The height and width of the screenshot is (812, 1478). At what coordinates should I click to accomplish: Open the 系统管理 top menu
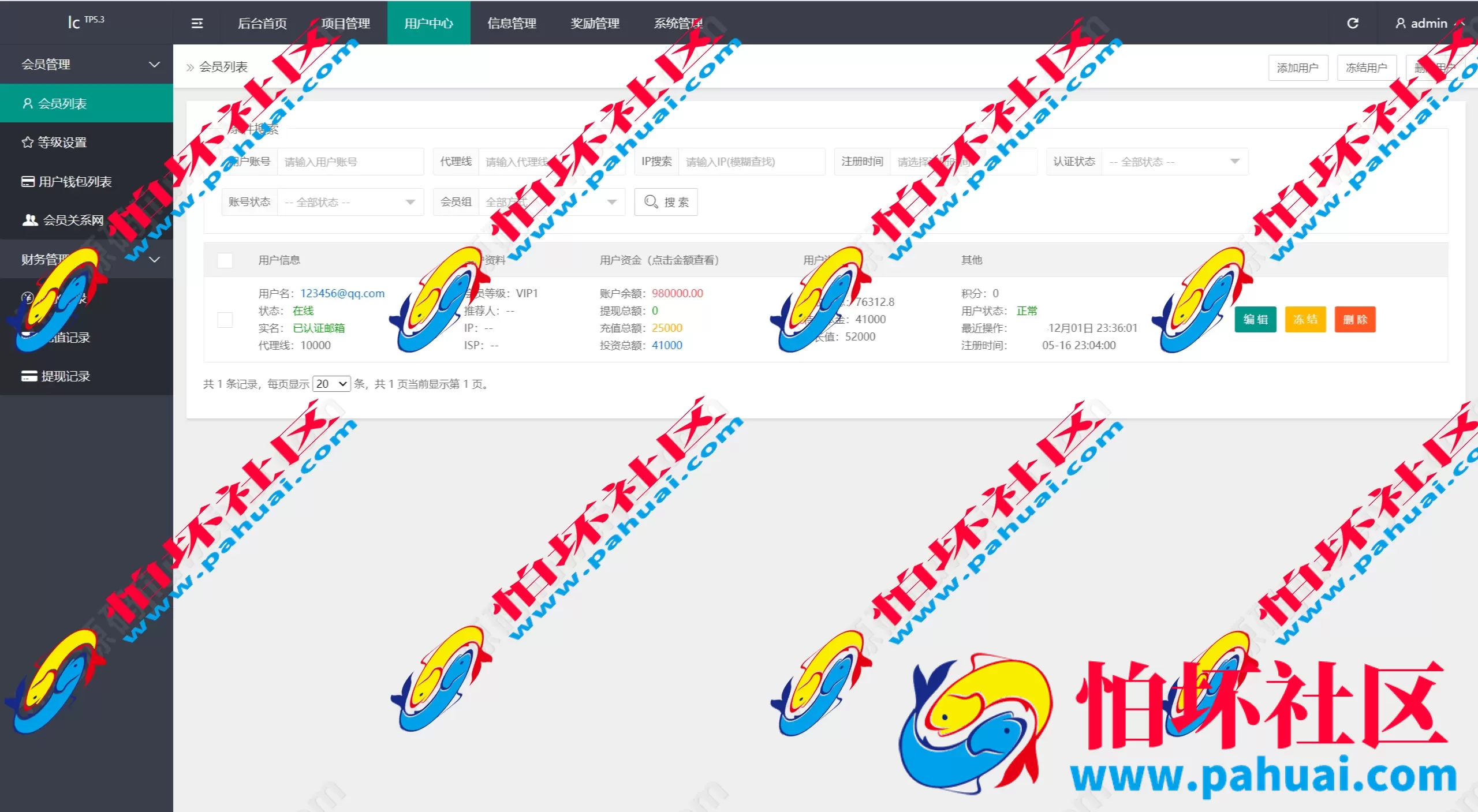click(678, 23)
